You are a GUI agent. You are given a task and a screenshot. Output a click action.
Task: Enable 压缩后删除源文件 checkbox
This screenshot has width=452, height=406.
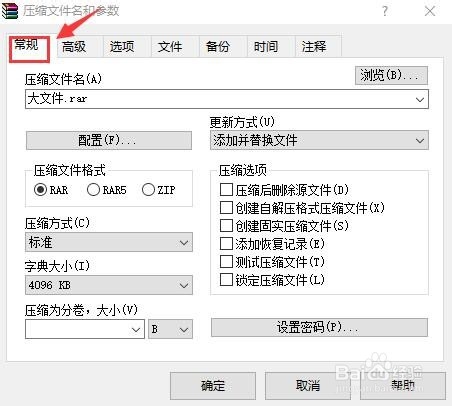[x=226, y=190]
